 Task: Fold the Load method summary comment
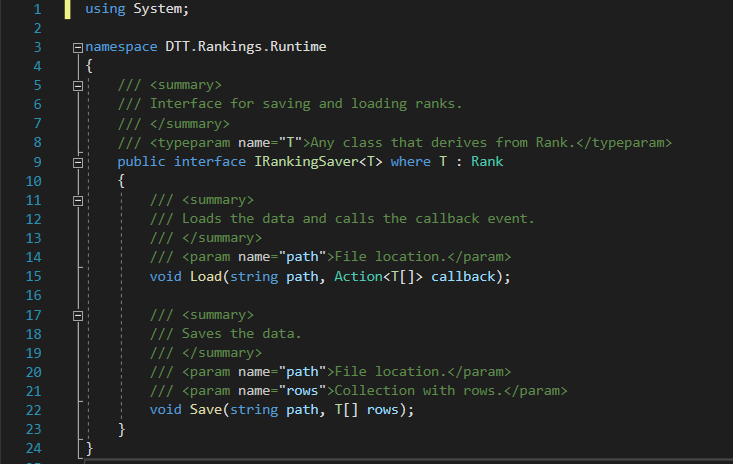coord(78,200)
